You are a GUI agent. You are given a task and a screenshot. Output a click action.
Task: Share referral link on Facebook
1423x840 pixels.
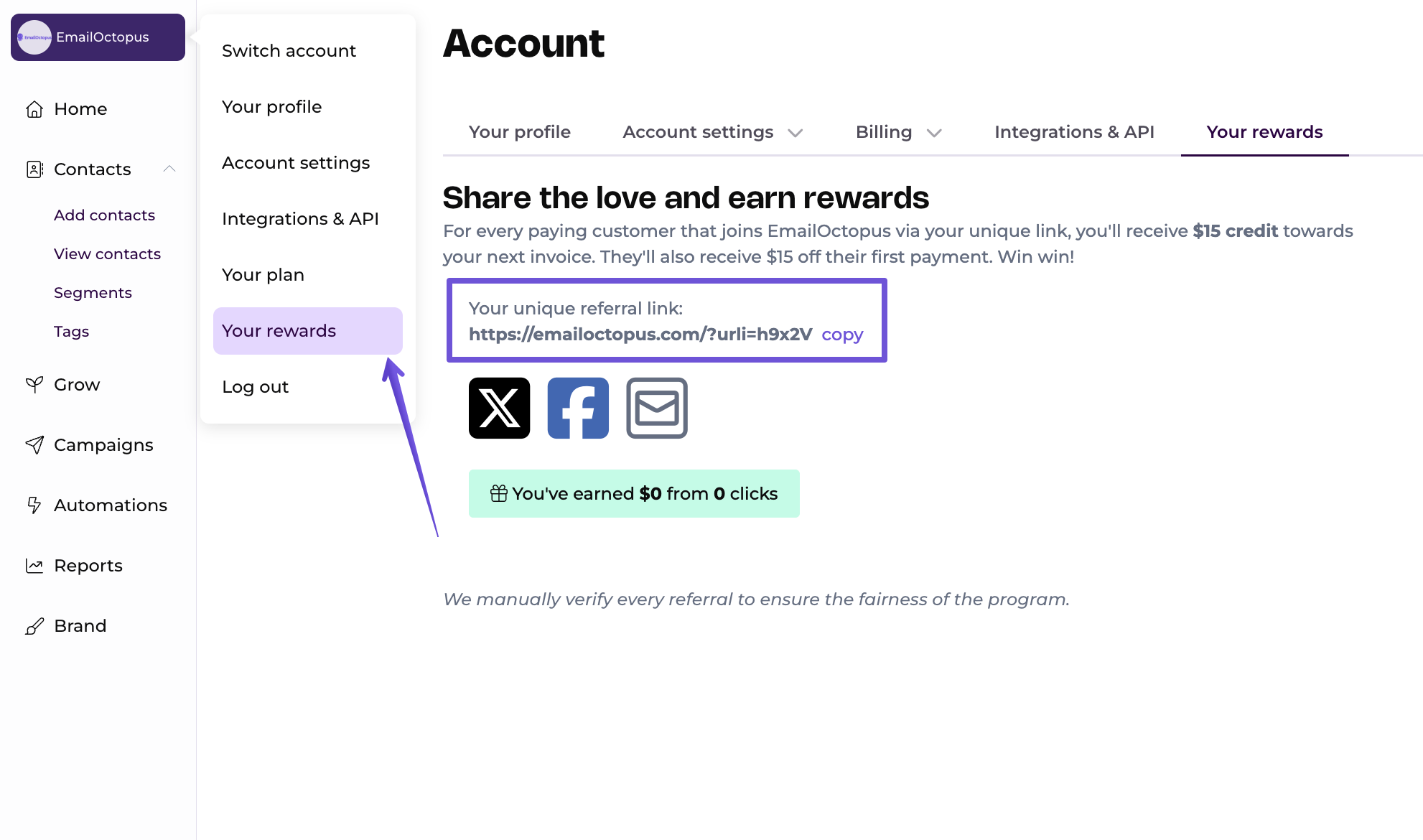pos(577,408)
